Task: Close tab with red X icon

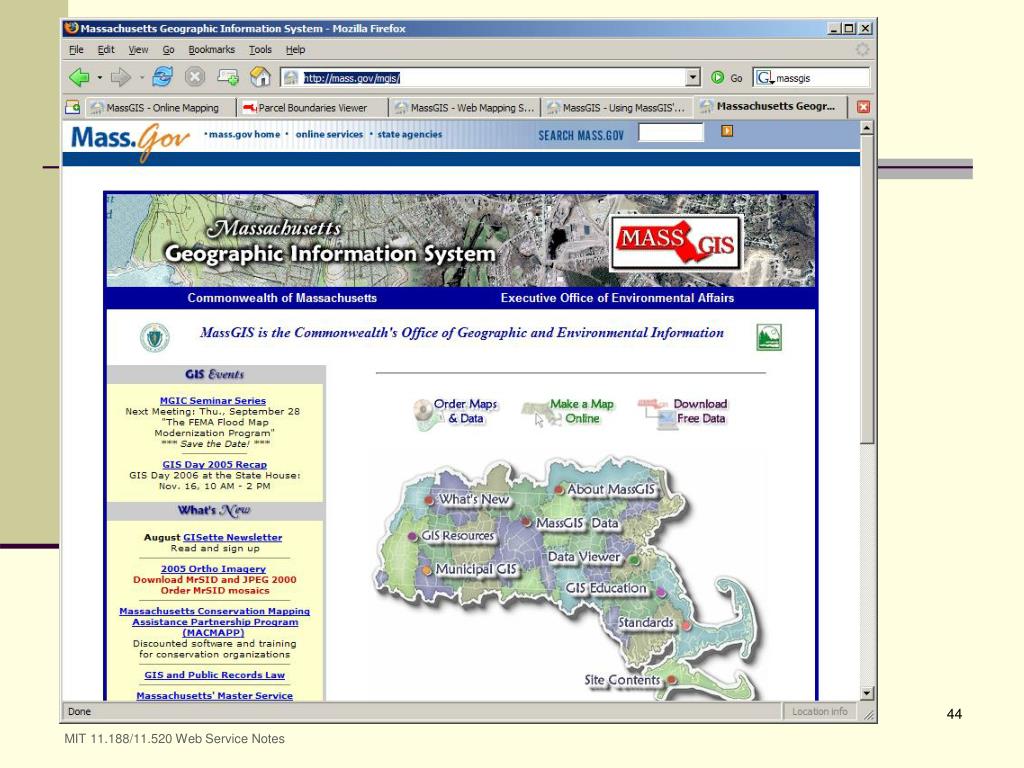Action: tap(863, 106)
